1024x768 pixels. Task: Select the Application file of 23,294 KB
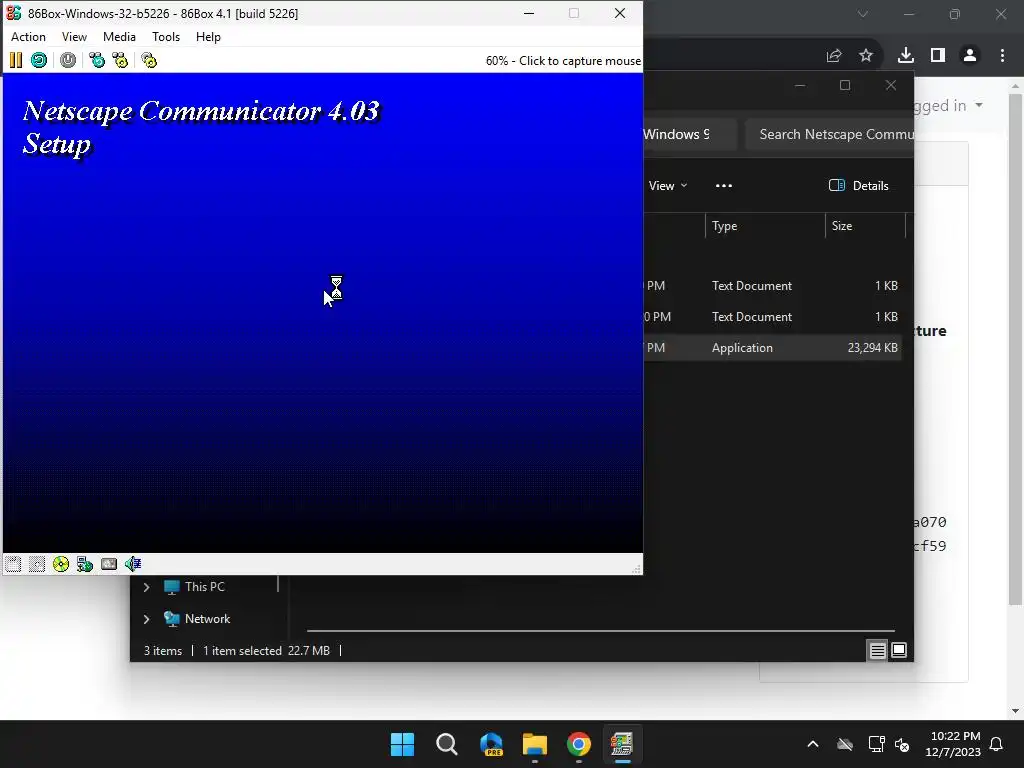click(x=773, y=347)
